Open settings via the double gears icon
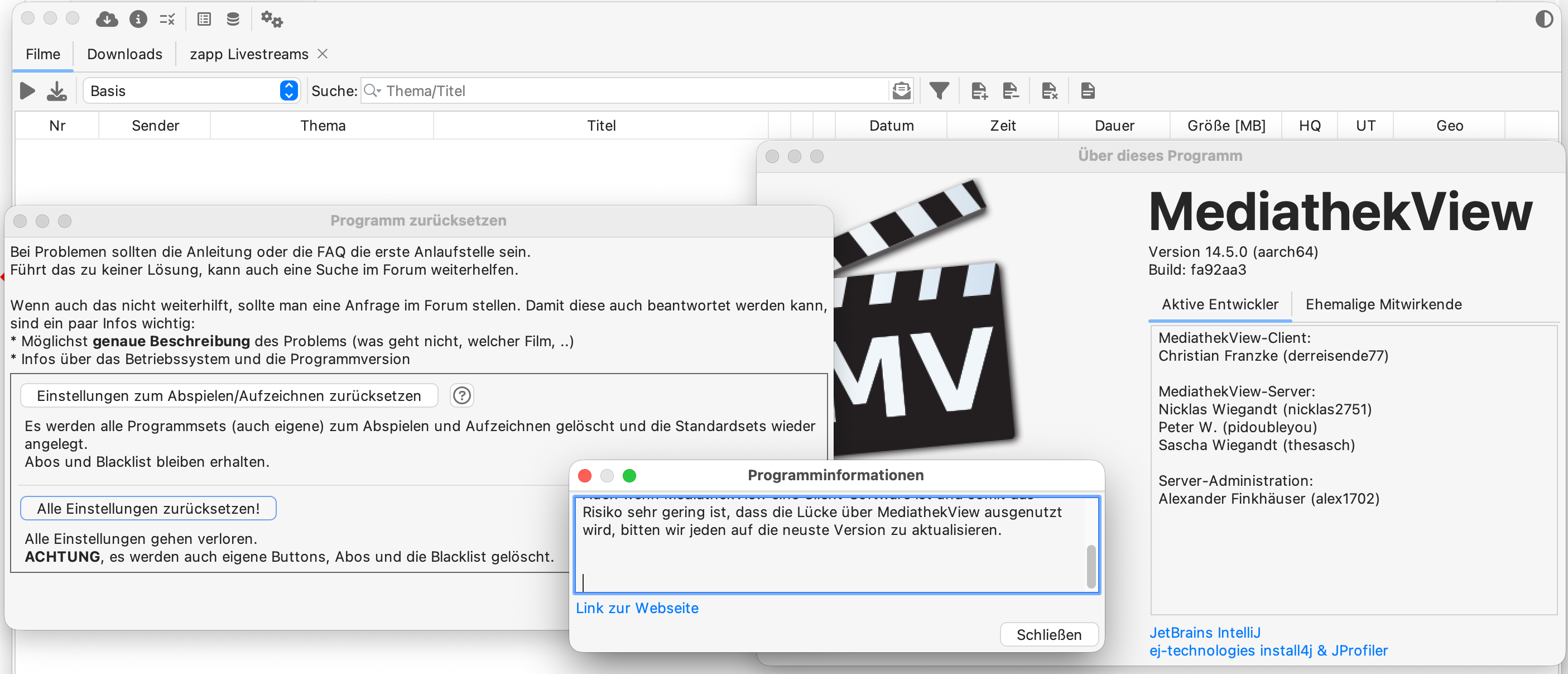 pos(272,20)
